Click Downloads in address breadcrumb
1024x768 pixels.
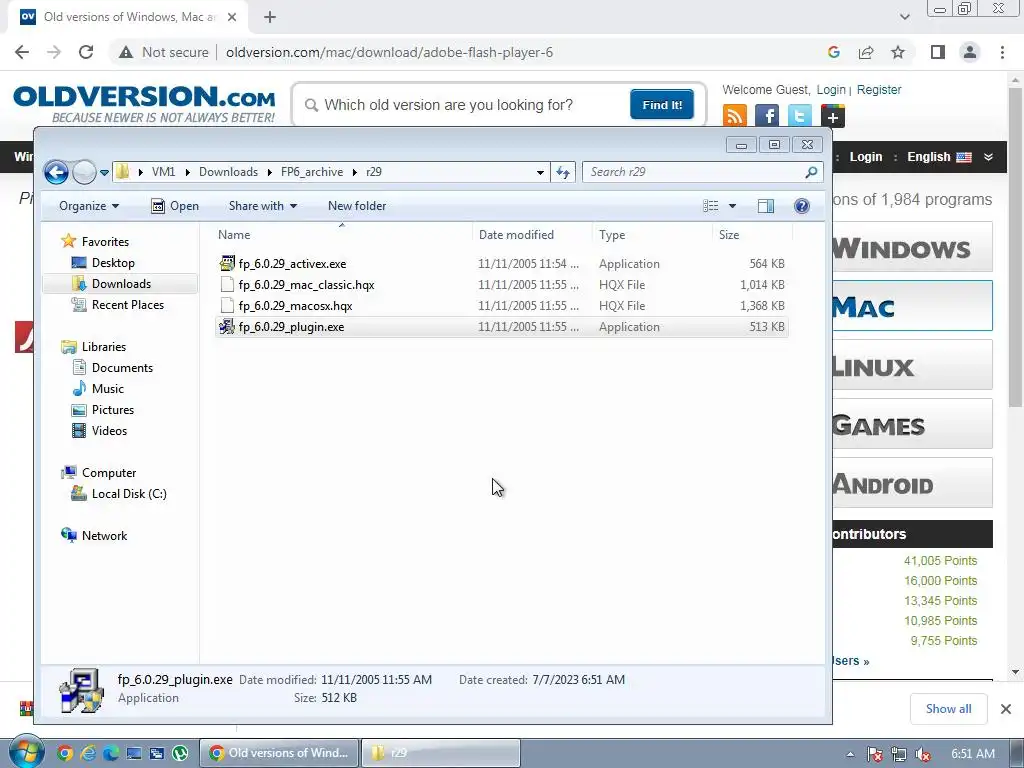click(228, 172)
